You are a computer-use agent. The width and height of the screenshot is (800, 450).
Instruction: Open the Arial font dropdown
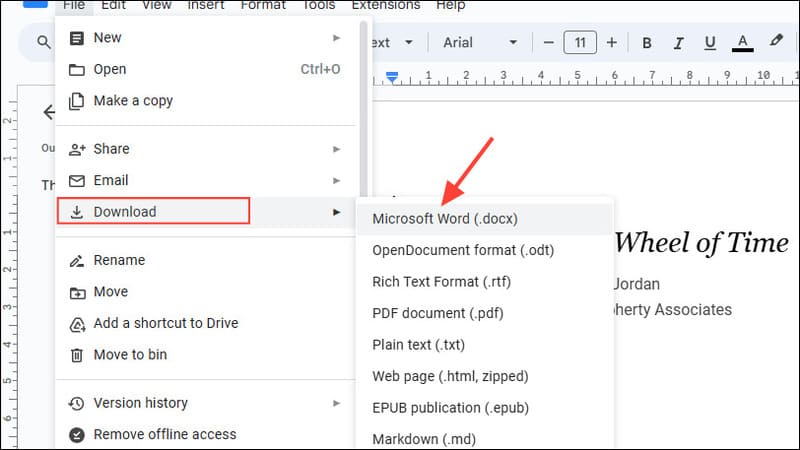tap(480, 42)
